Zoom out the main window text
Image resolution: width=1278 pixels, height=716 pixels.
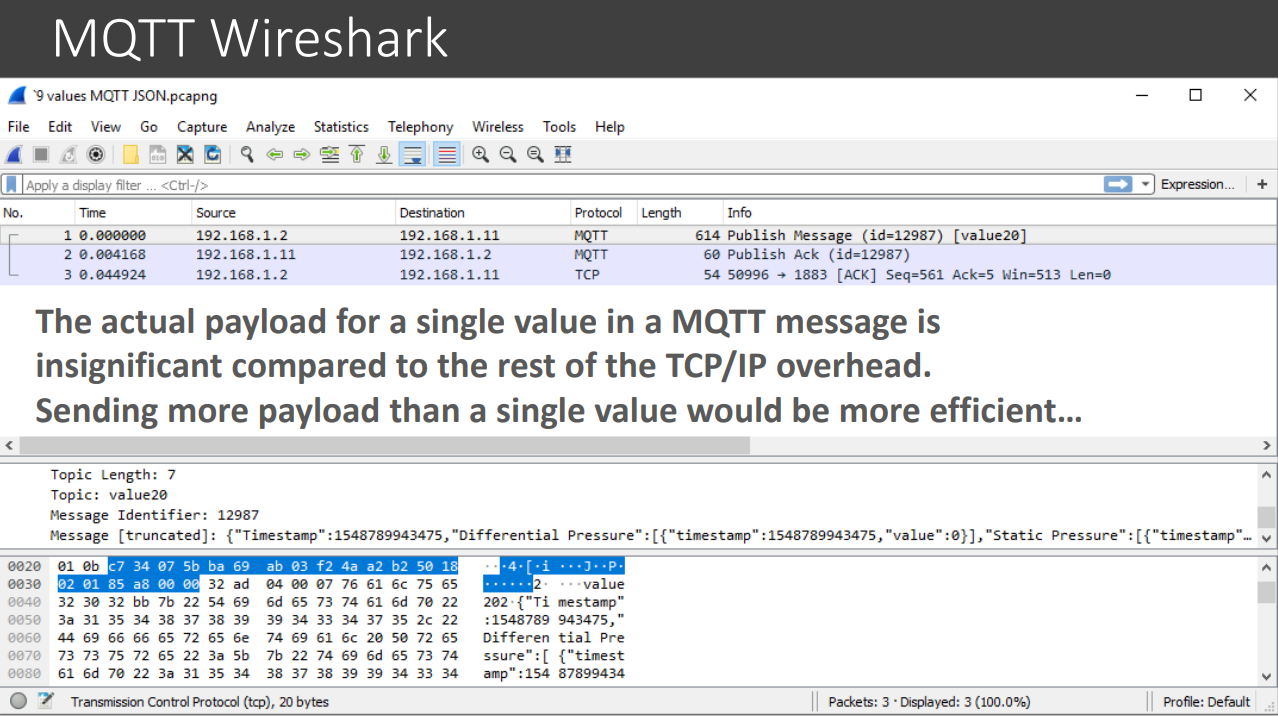(508, 155)
